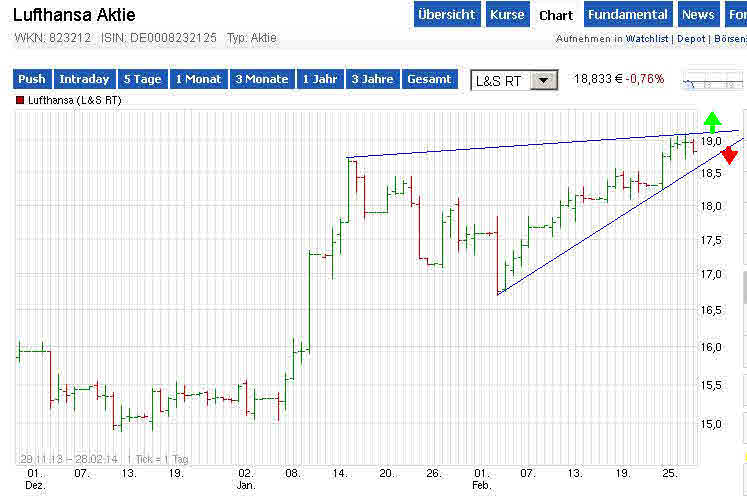Select the 5 Tage range
Screen dimensions: 747x499
142,79
